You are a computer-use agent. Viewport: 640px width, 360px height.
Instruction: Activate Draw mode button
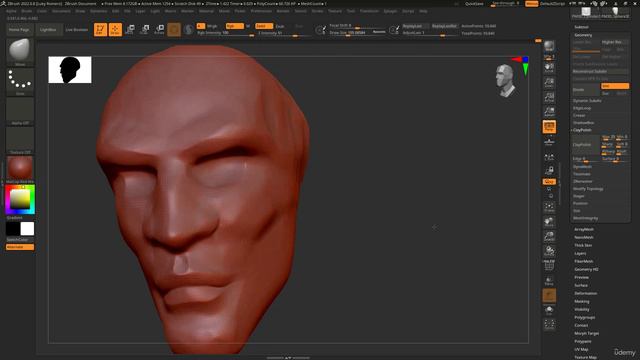coord(115,29)
